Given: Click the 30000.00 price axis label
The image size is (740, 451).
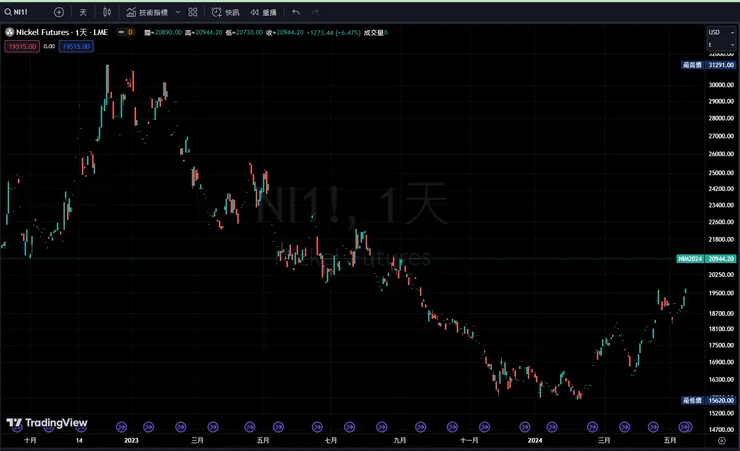Looking at the screenshot, I should click(x=721, y=85).
